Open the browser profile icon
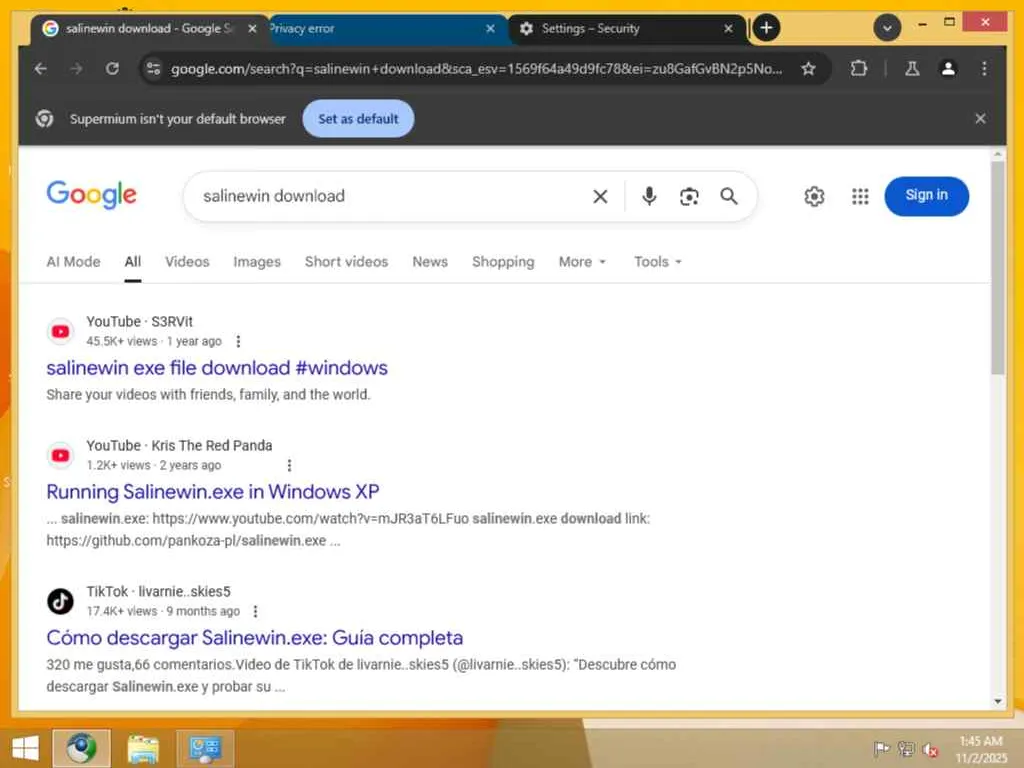 click(948, 69)
